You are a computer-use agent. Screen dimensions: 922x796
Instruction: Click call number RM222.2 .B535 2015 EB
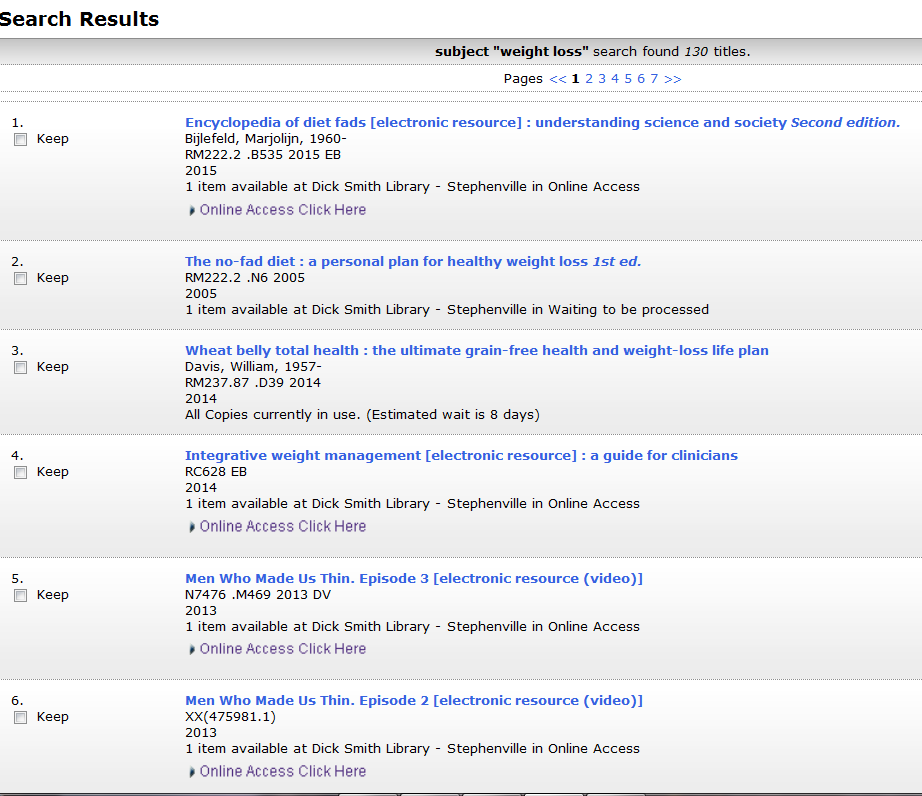263,155
